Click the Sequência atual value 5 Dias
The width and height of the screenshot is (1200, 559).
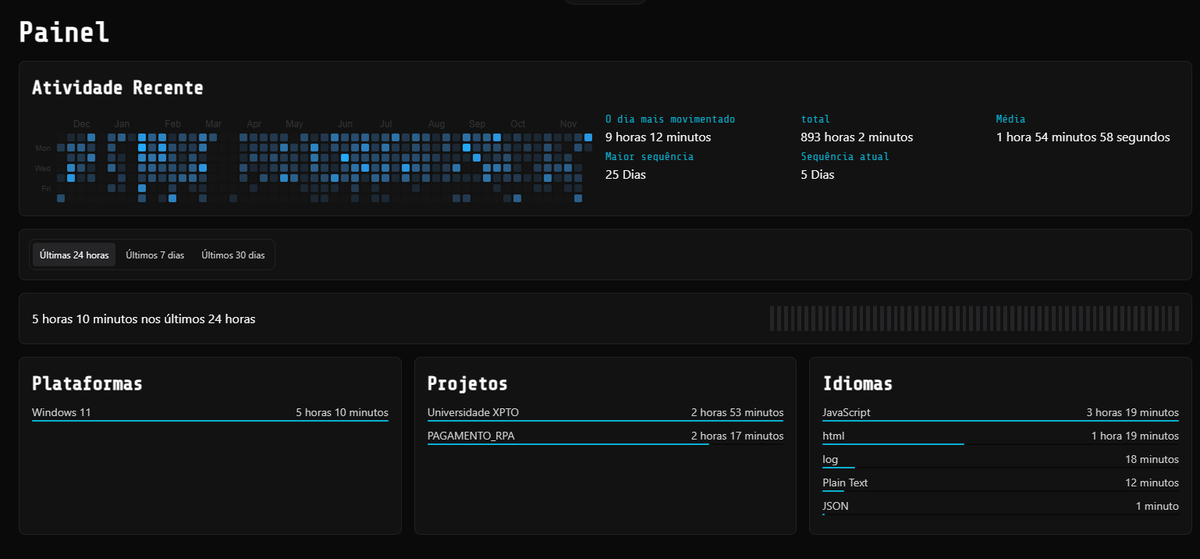point(816,175)
